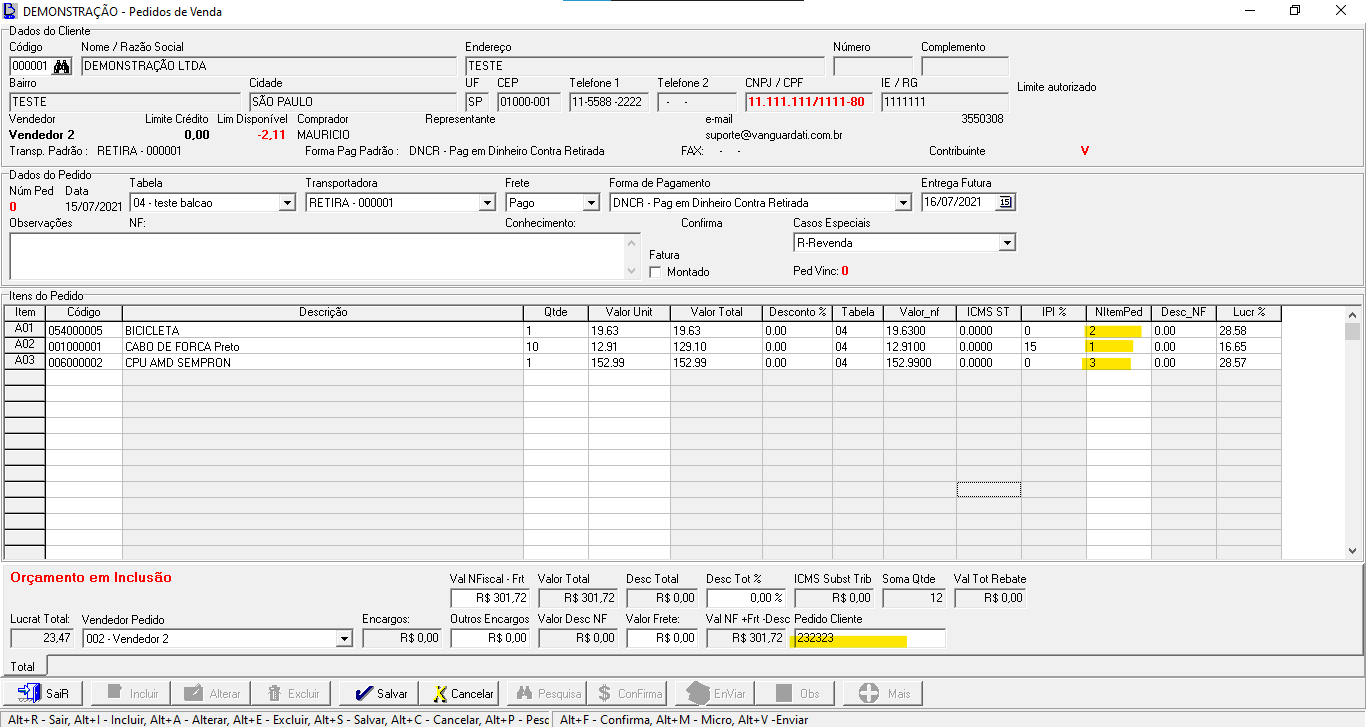
Task: Click the EnViar button
Action: tap(713, 693)
